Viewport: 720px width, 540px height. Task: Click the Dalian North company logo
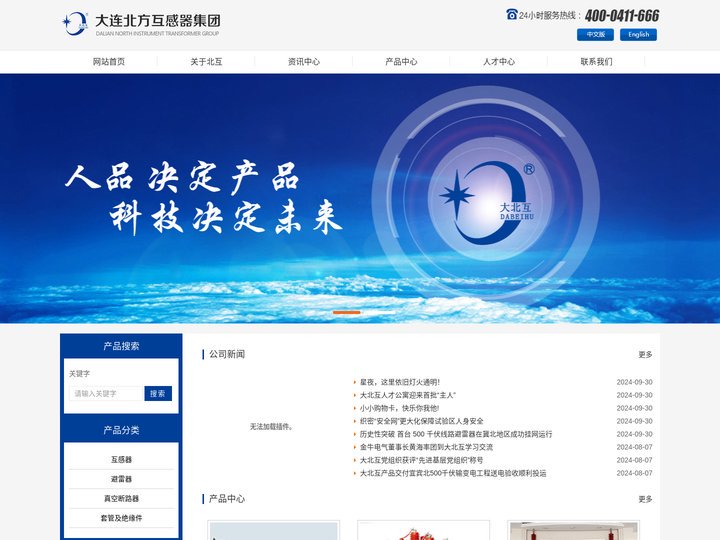[141, 24]
